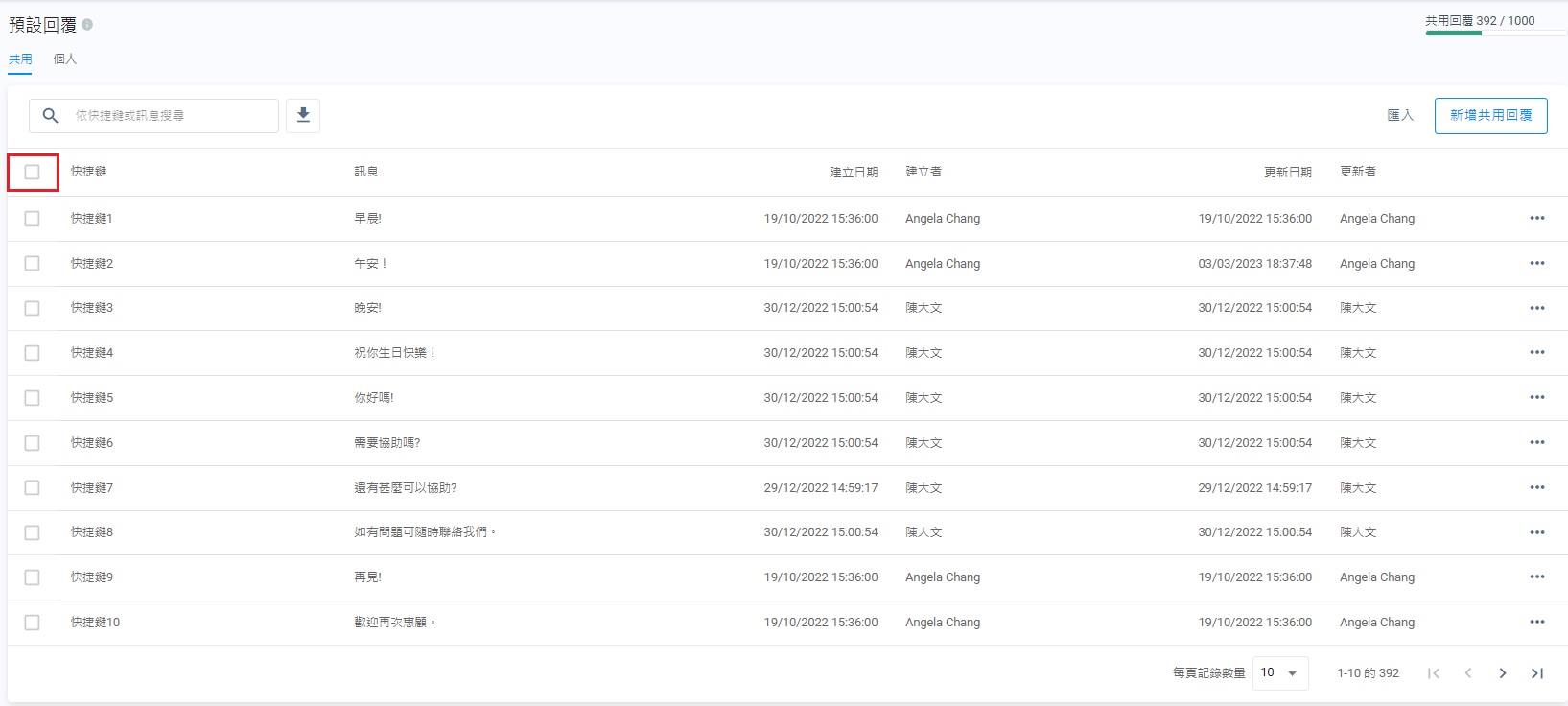Switch to the 個人 tab
Viewport: 1568px width, 706px height.
pos(64,59)
